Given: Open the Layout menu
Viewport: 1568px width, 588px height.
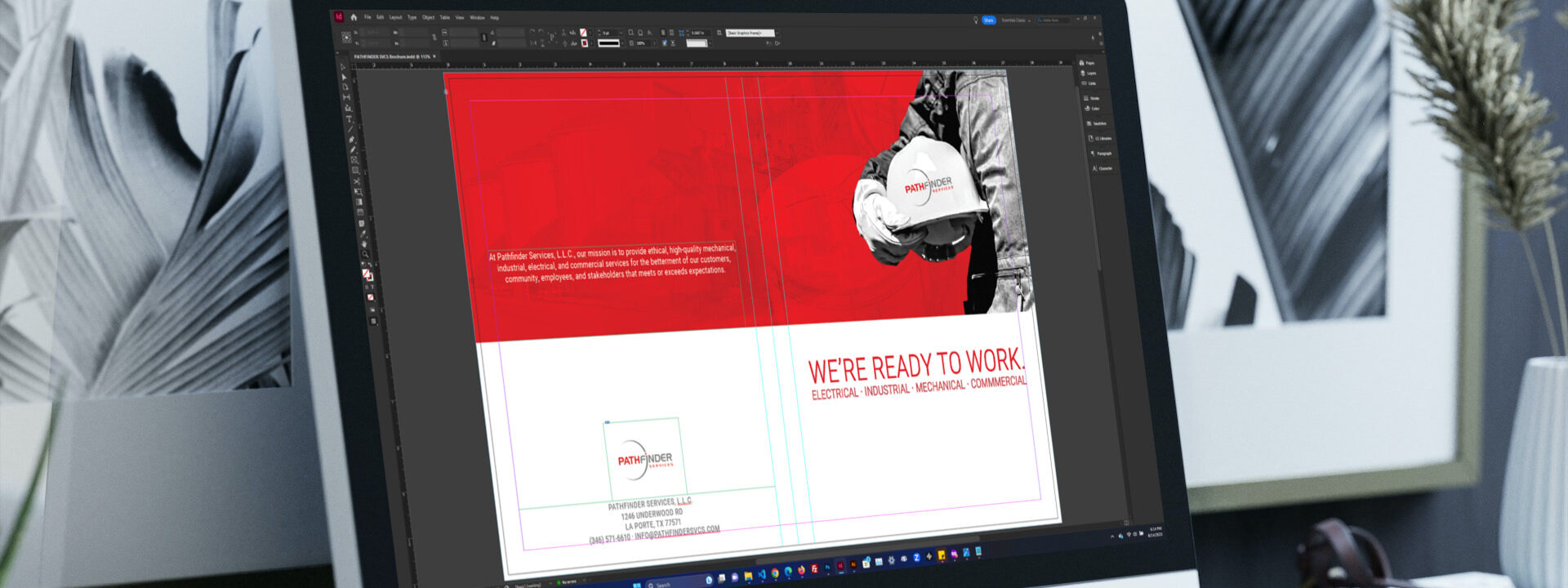Looking at the screenshot, I should coord(395,17).
